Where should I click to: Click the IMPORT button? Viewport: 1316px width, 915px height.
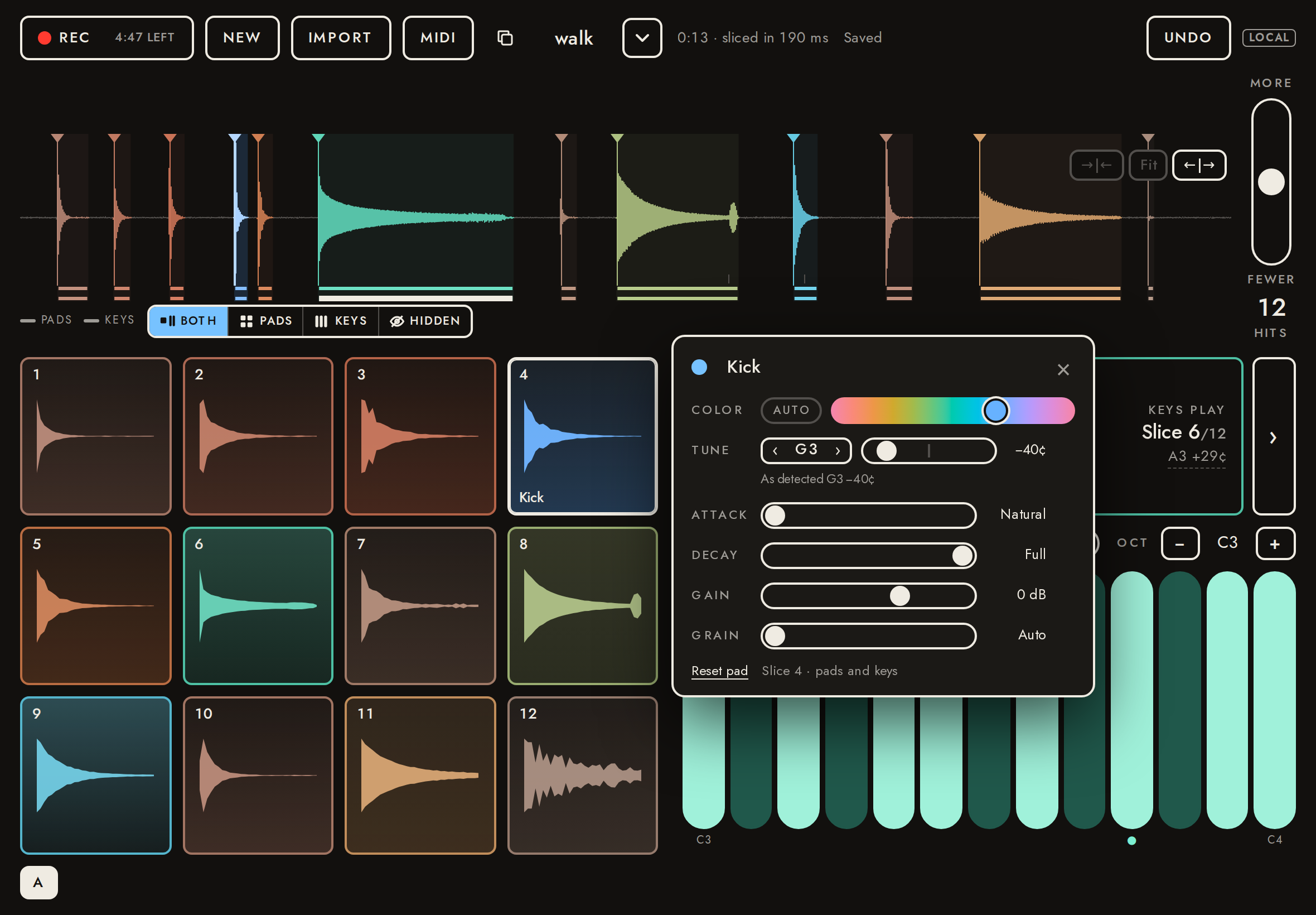[x=340, y=38]
